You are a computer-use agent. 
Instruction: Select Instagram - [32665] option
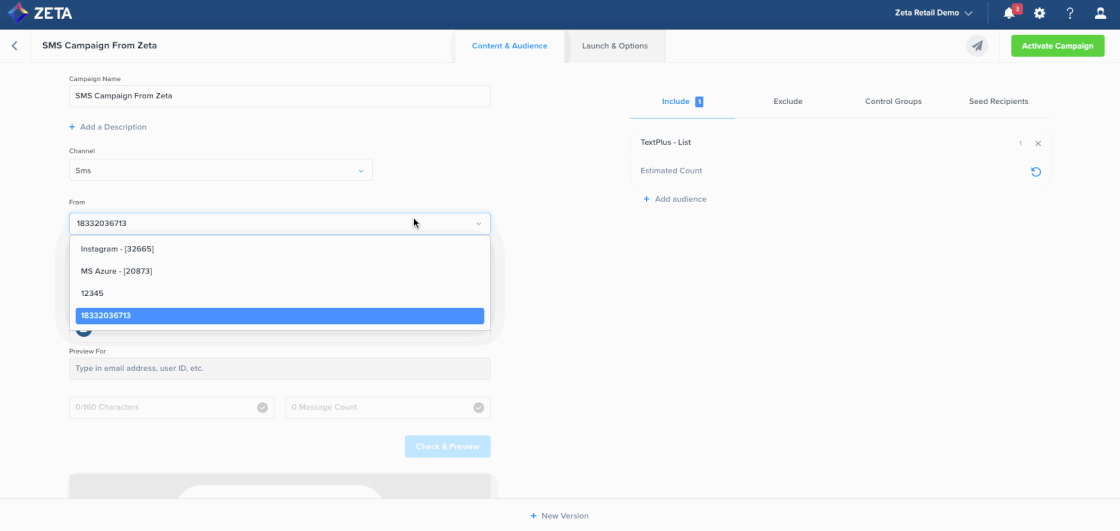point(117,249)
